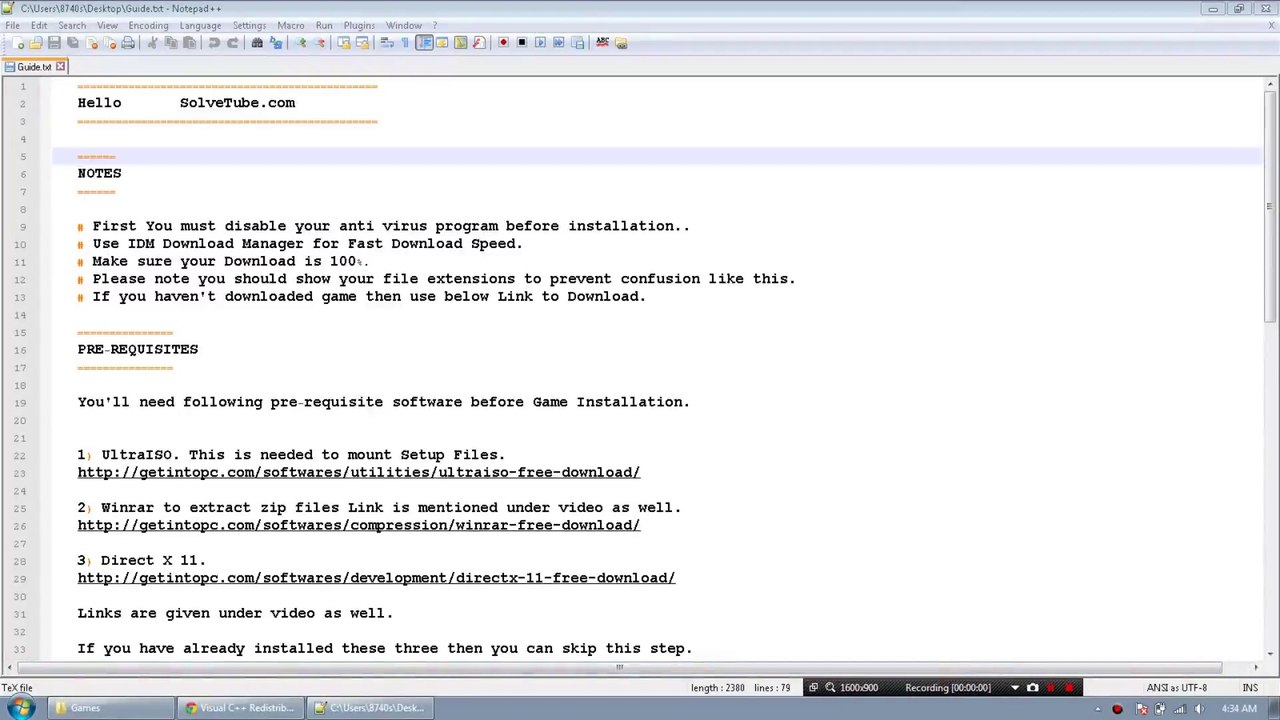
Task: Open the Edit menu
Action: pyautogui.click(x=39, y=25)
